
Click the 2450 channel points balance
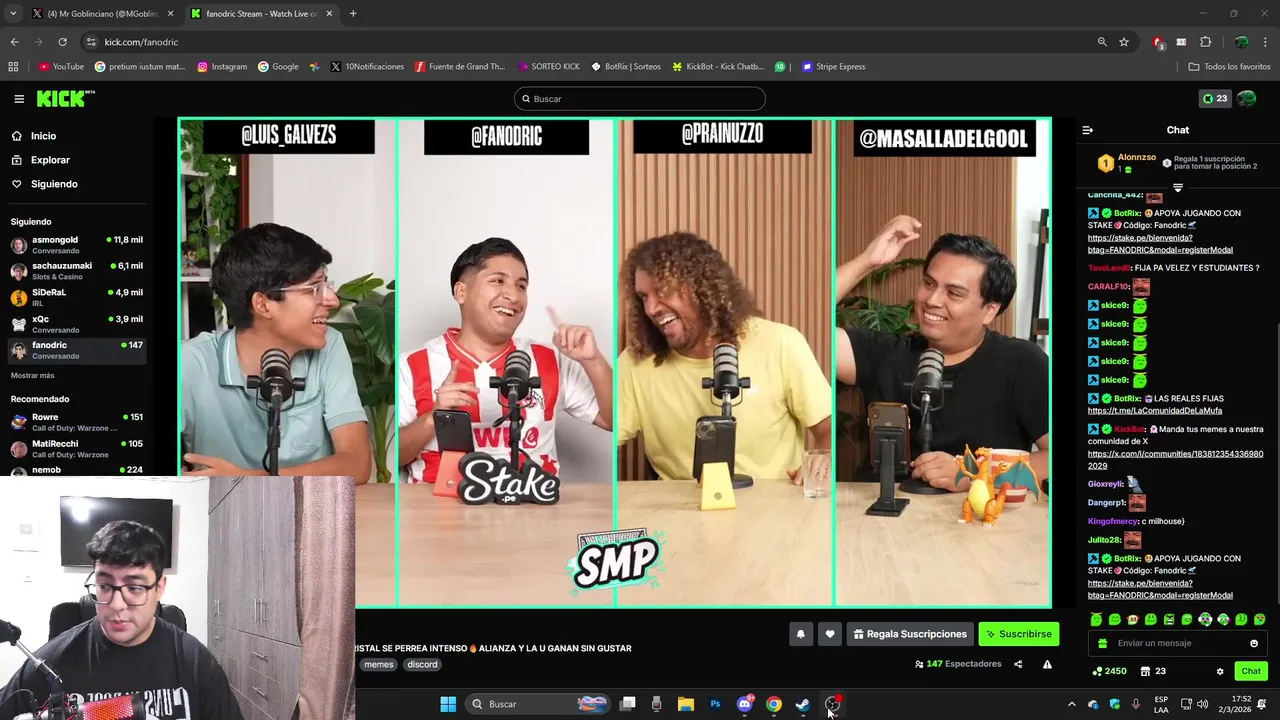pyautogui.click(x=1110, y=671)
